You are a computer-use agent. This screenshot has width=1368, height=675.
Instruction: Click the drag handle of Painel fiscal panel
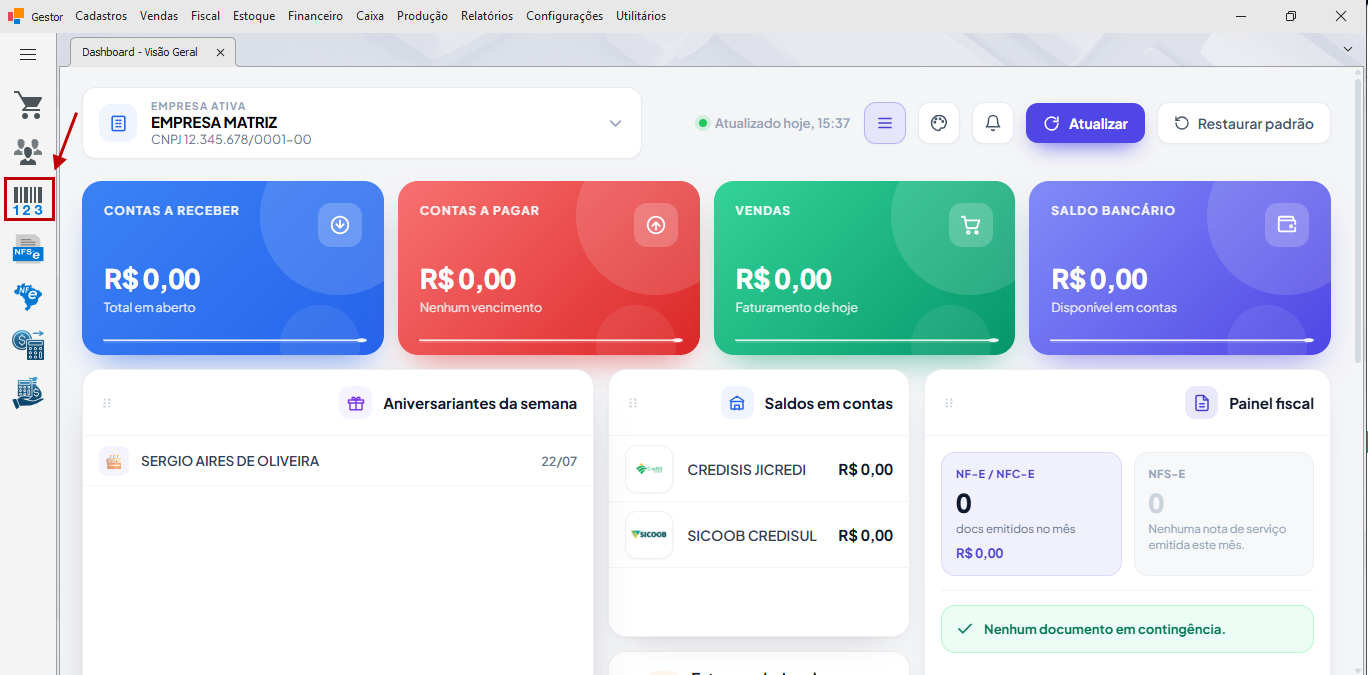949,403
